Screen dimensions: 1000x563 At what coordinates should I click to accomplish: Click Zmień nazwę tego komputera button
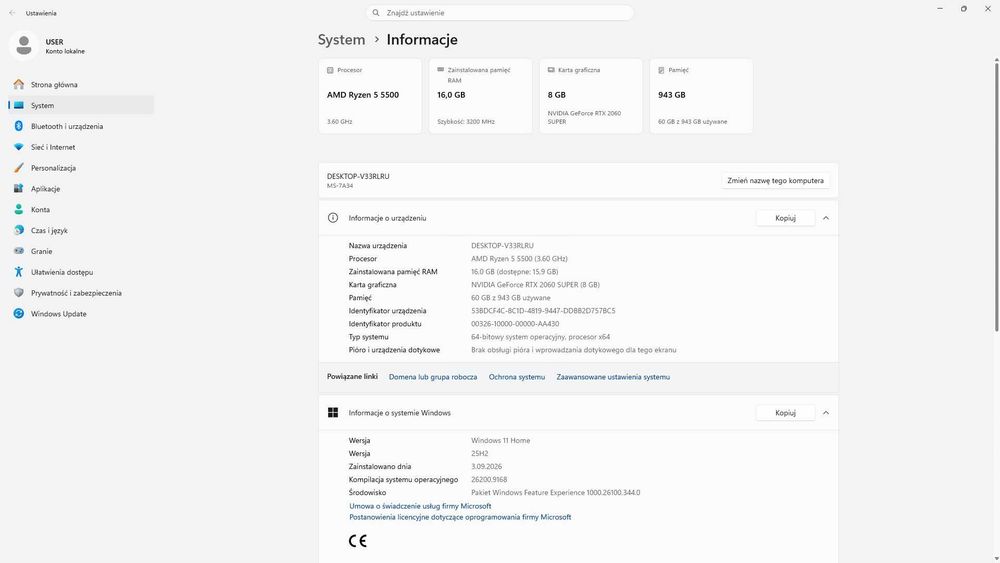776,180
